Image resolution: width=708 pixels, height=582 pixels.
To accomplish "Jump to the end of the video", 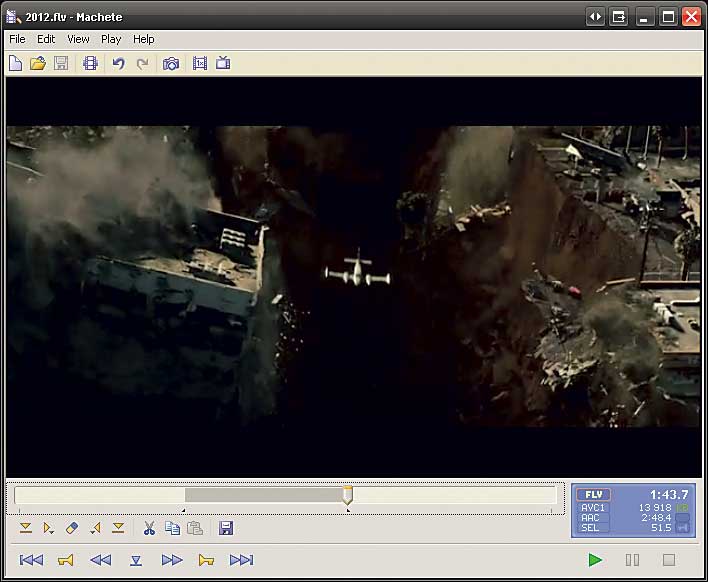I will [242, 560].
